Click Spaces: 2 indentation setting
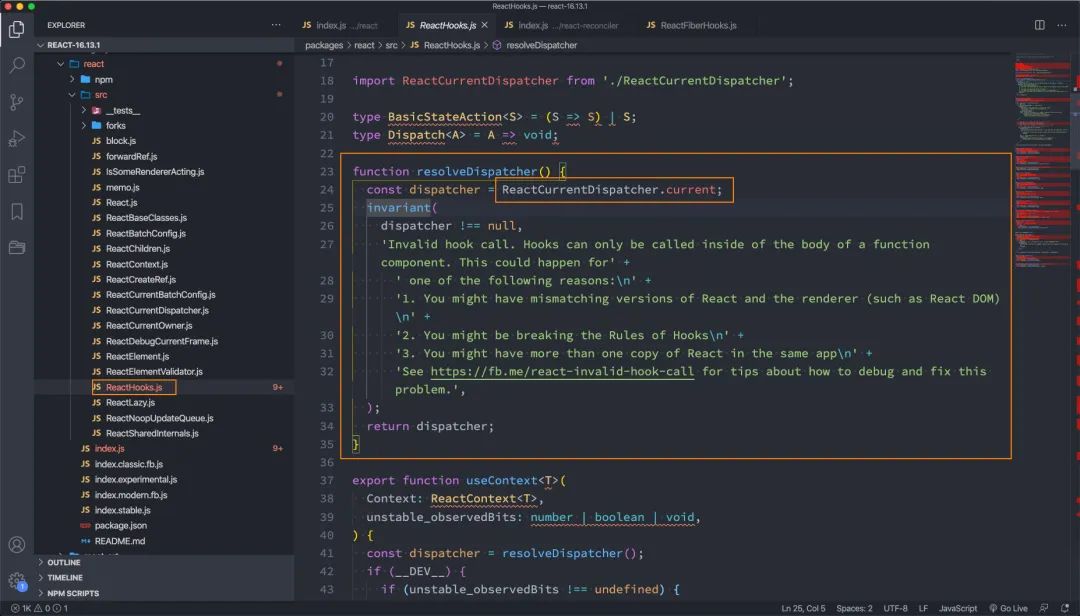 854,608
